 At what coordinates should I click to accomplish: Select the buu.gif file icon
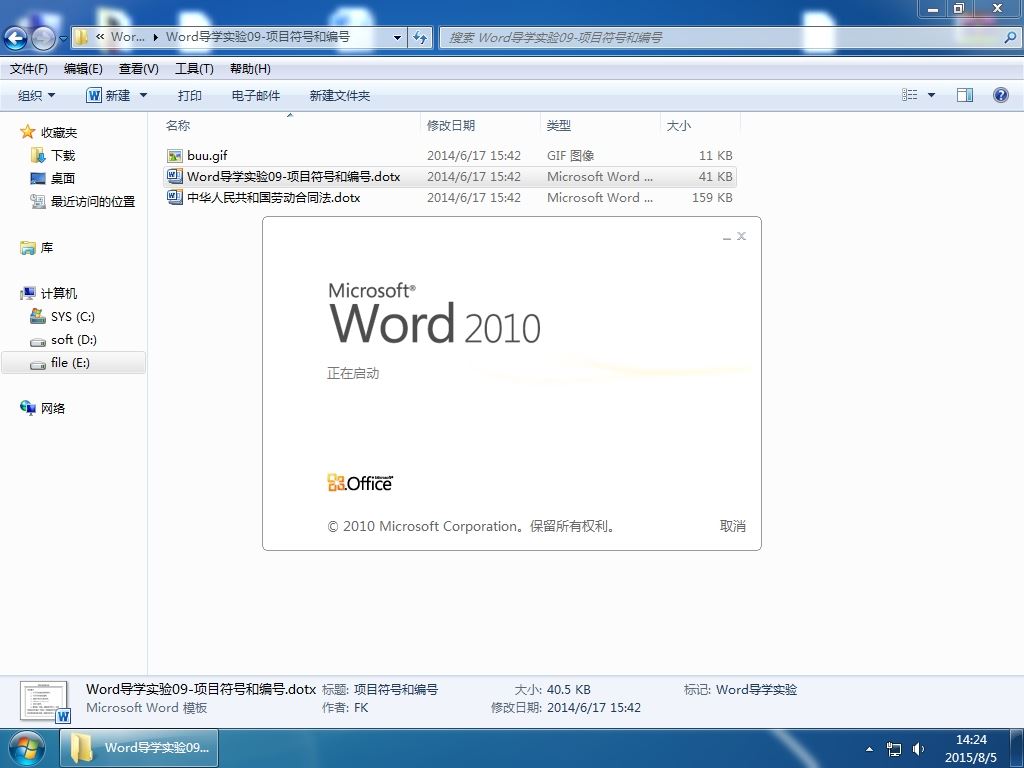click(x=174, y=155)
